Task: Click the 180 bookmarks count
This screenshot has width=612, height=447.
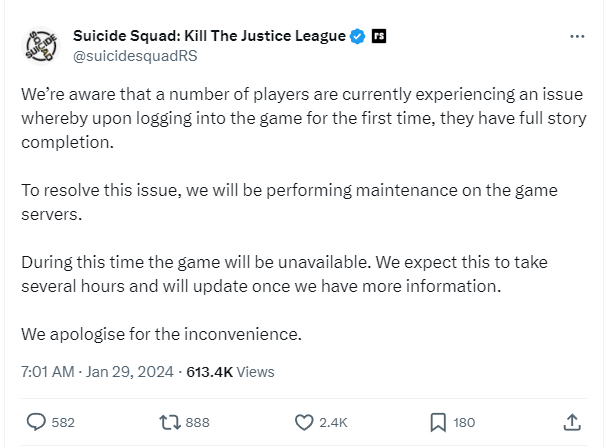Action: coord(464,422)
